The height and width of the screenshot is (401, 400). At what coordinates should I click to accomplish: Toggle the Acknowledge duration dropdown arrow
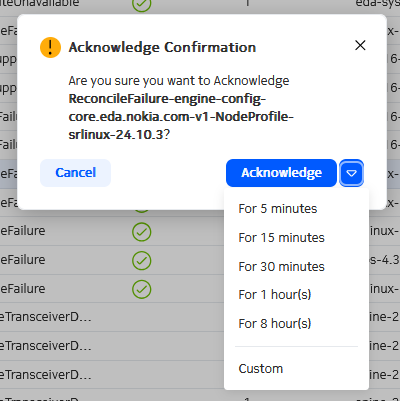(x=351, y=173)
